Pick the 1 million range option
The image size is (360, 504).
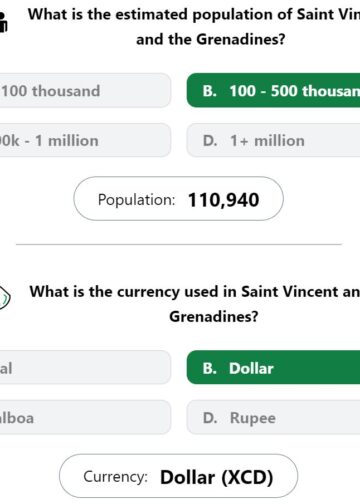click(85, 140)
